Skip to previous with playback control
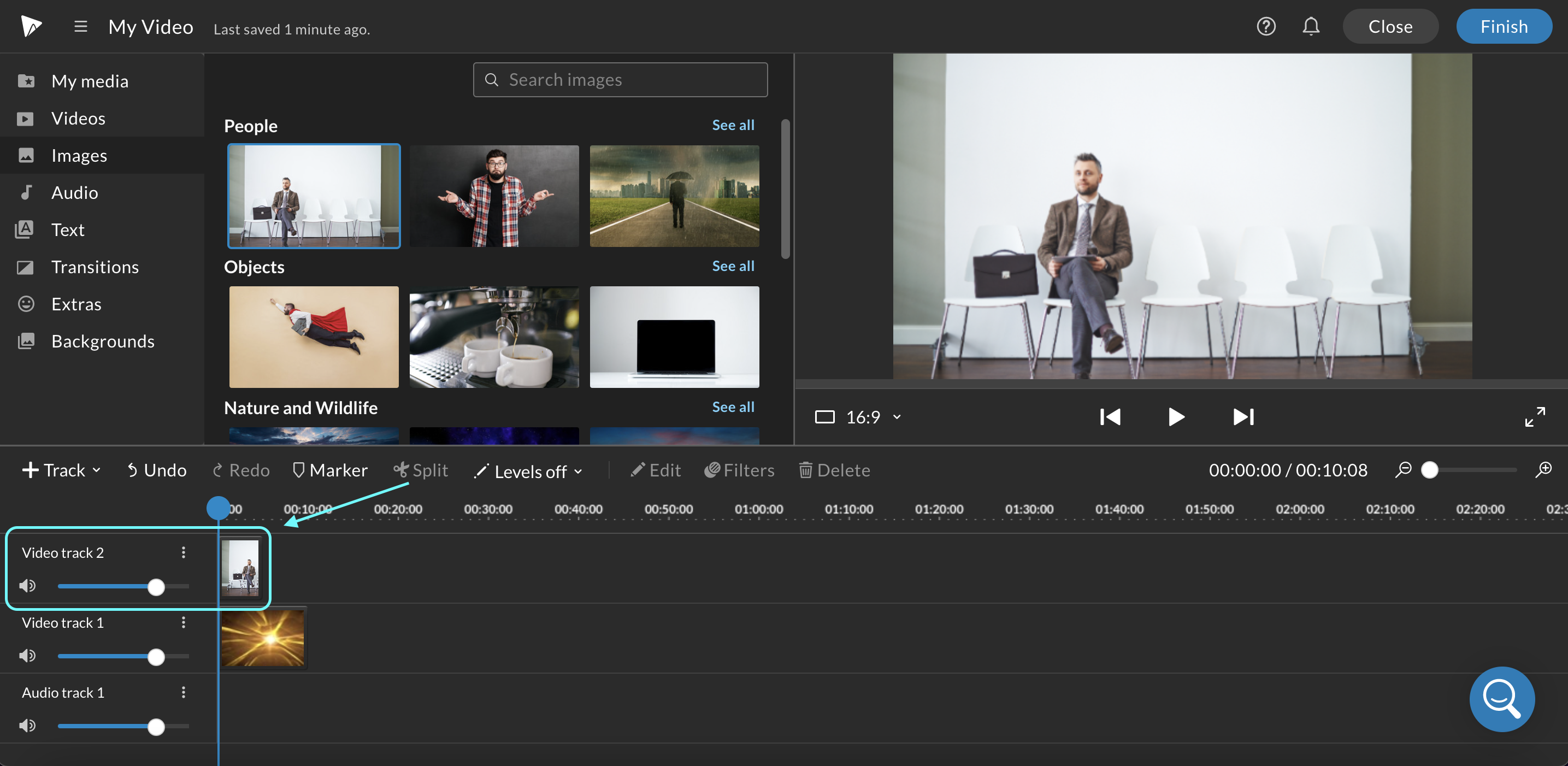Screen dimensions: 1568x766 click(1110, 417)
